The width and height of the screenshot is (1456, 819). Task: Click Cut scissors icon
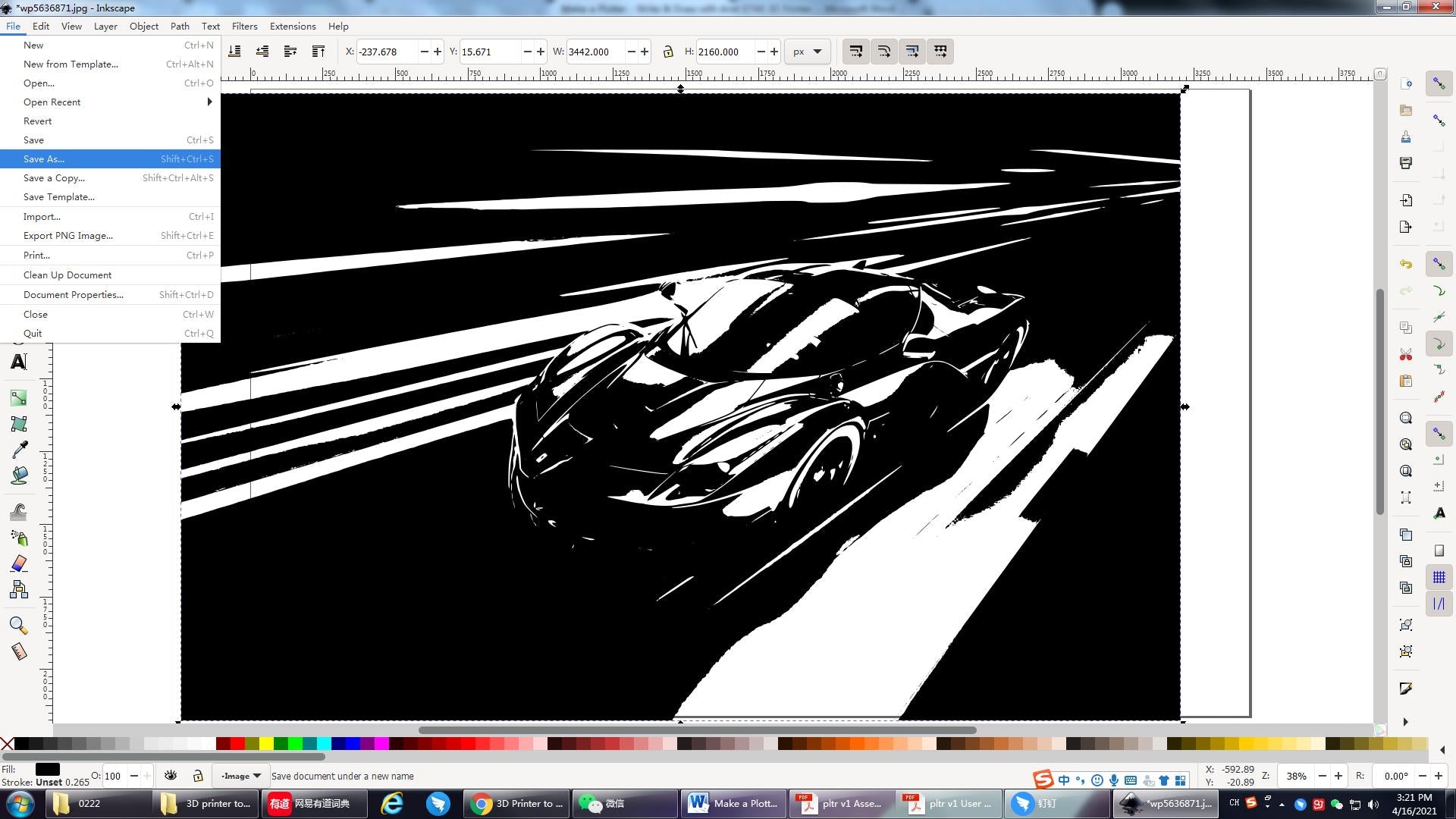point(1406,354)
